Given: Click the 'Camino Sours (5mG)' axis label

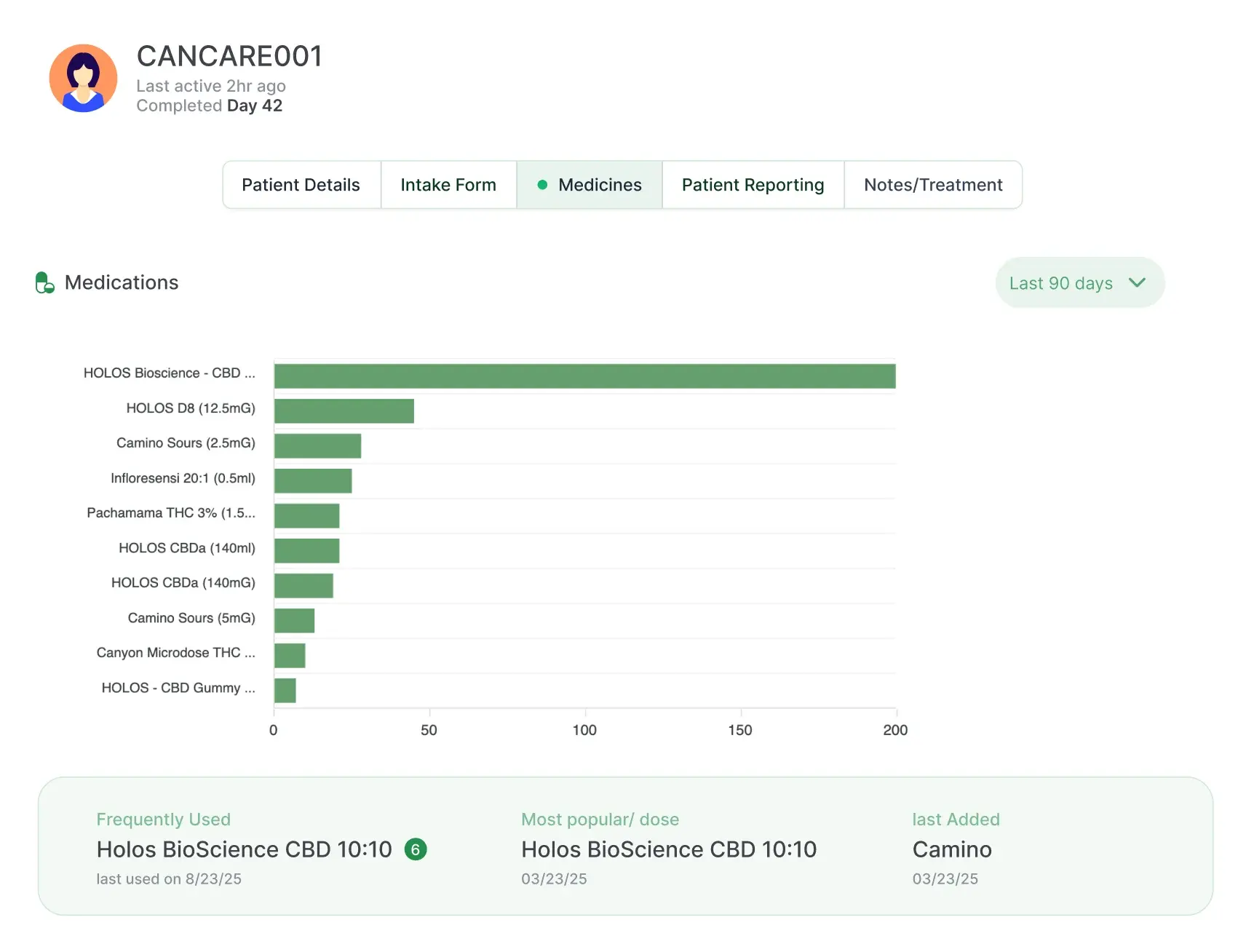Looking at the screenshot, I should click(191, 618).
